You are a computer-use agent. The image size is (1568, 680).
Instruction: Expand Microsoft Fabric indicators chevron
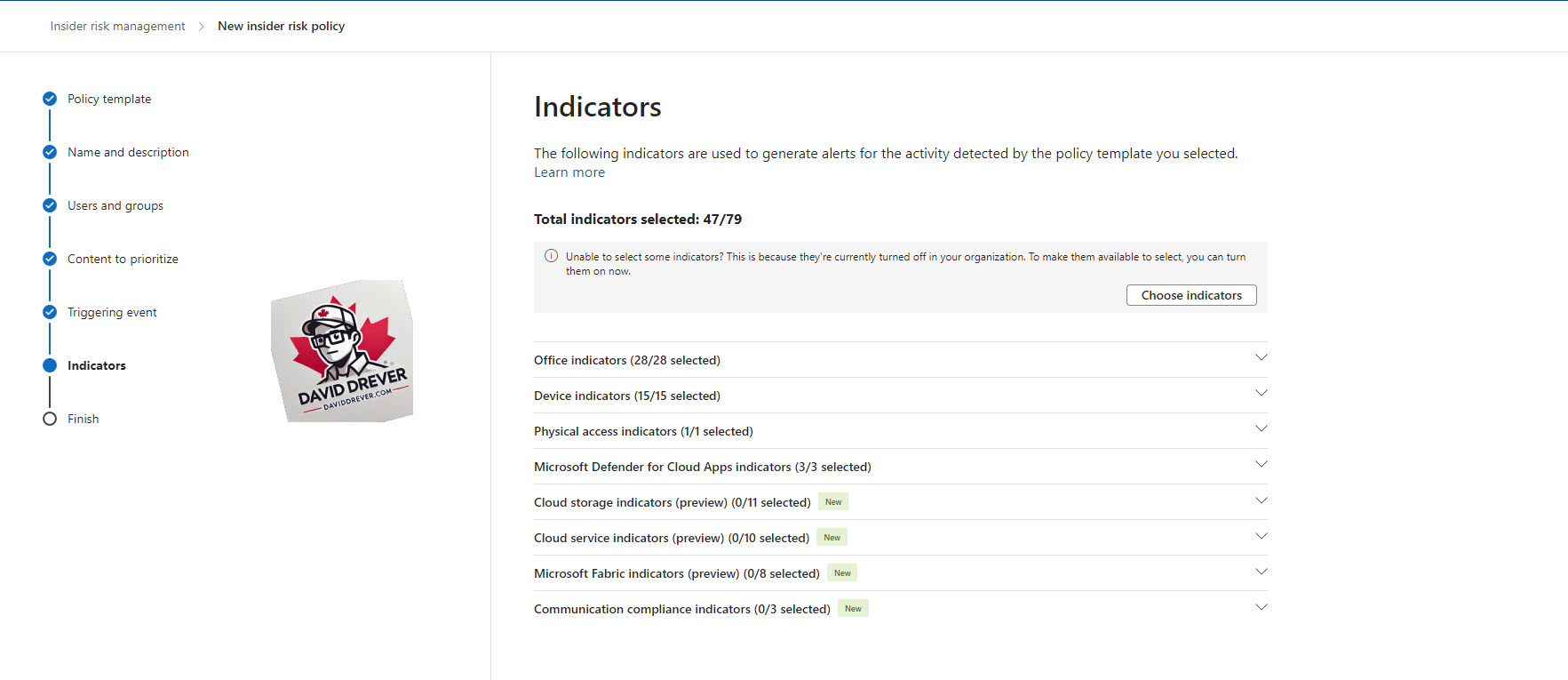1261,572
